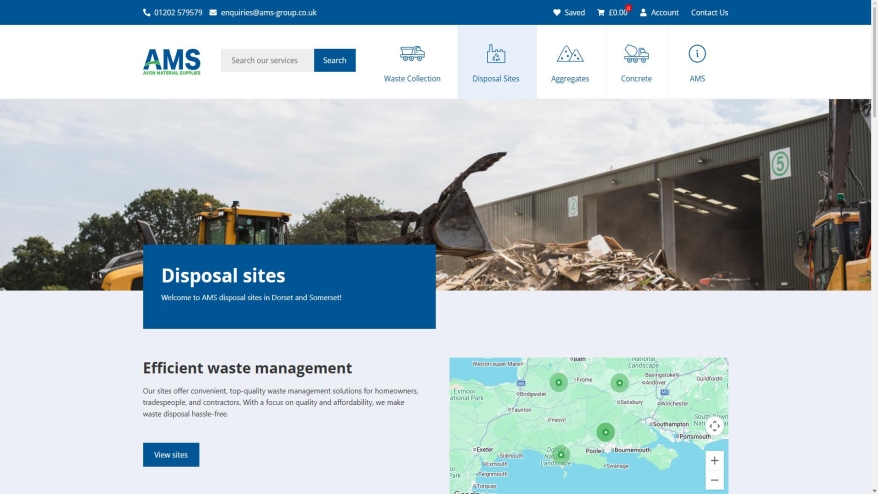
Task: Open the enquiries@ams-group.co.uk email link
Action: click(268, 12)
